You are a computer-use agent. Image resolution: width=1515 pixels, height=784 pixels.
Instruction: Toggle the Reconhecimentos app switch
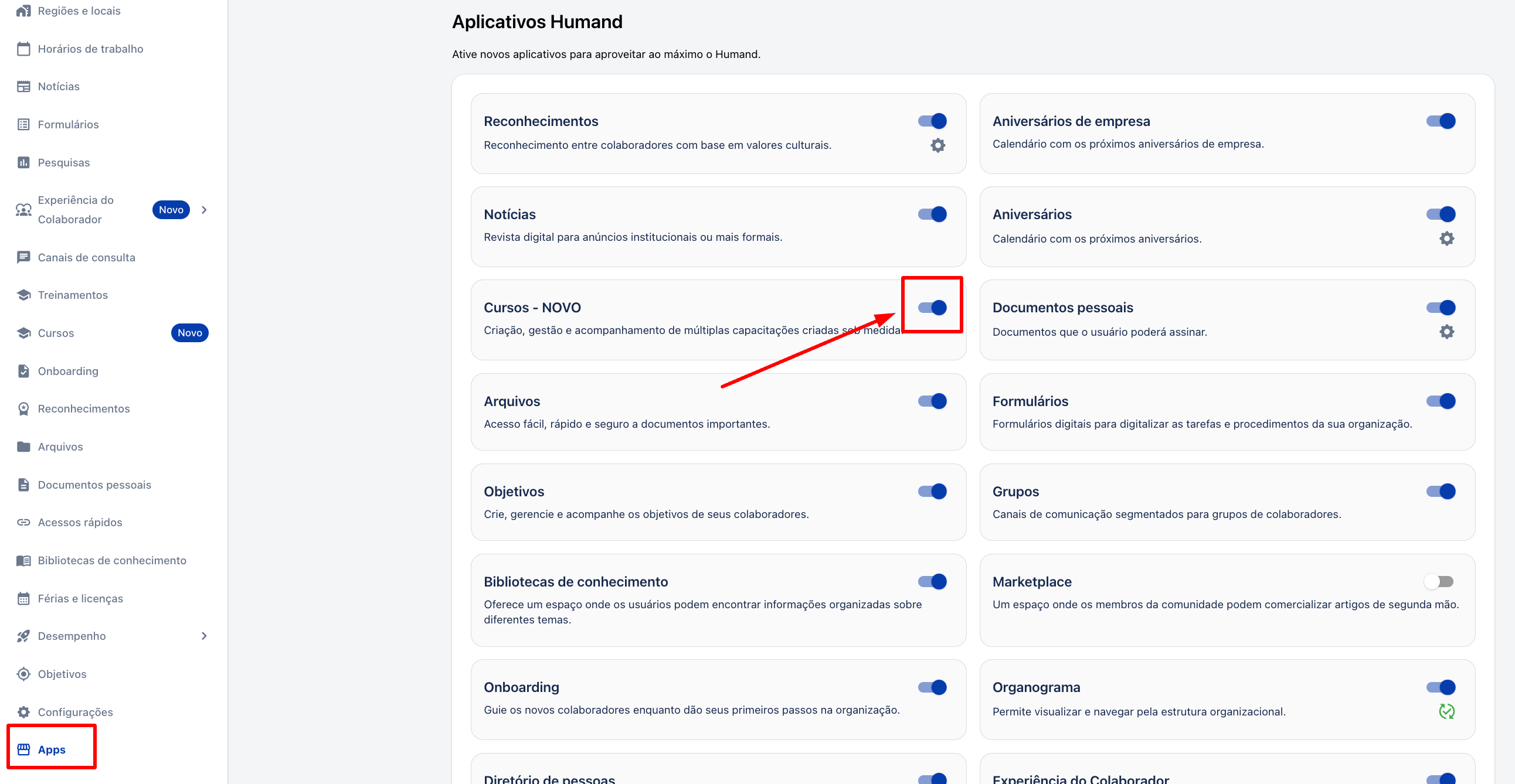coord(933,121)
